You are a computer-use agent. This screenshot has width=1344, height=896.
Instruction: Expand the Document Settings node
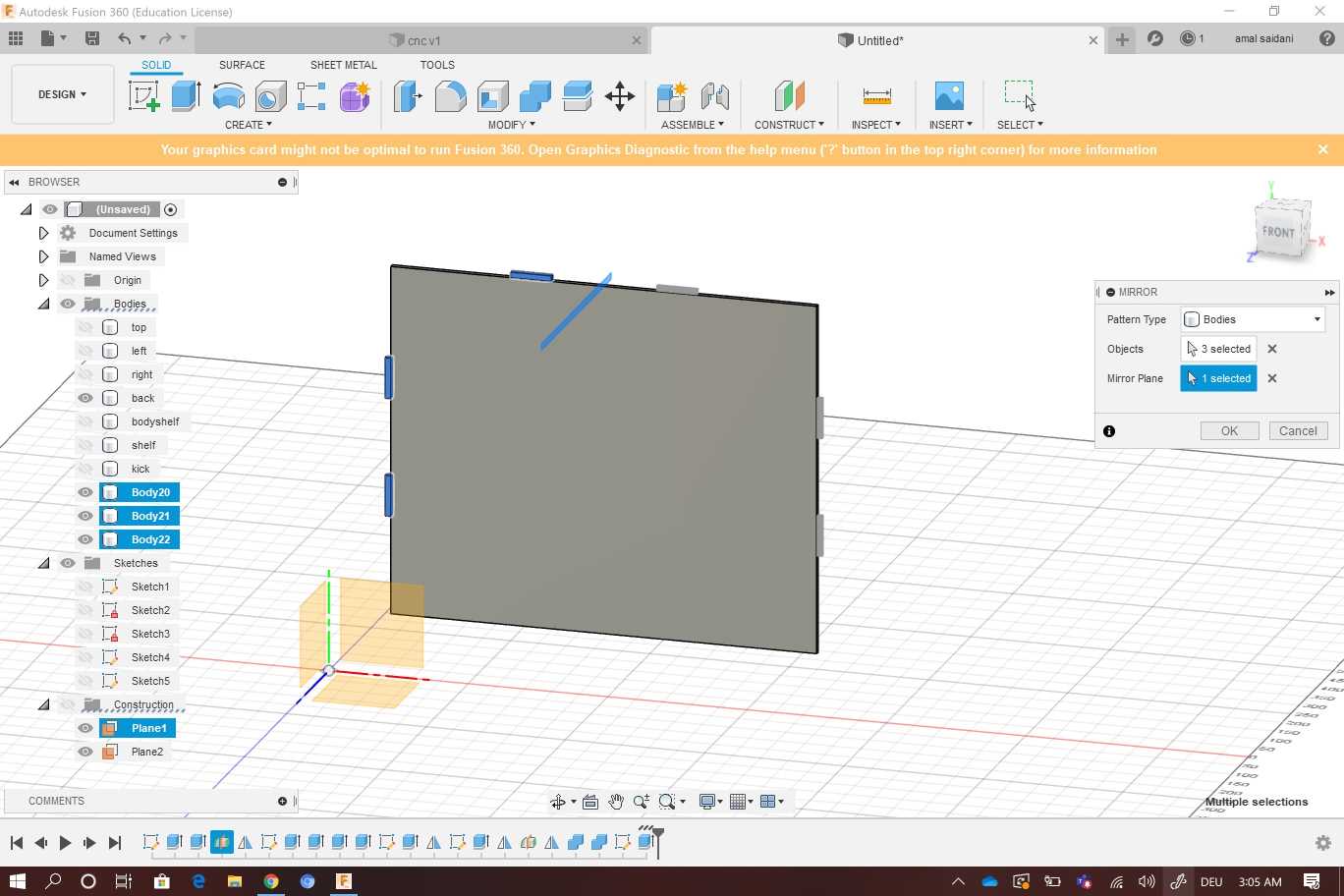tap(43, 233)
